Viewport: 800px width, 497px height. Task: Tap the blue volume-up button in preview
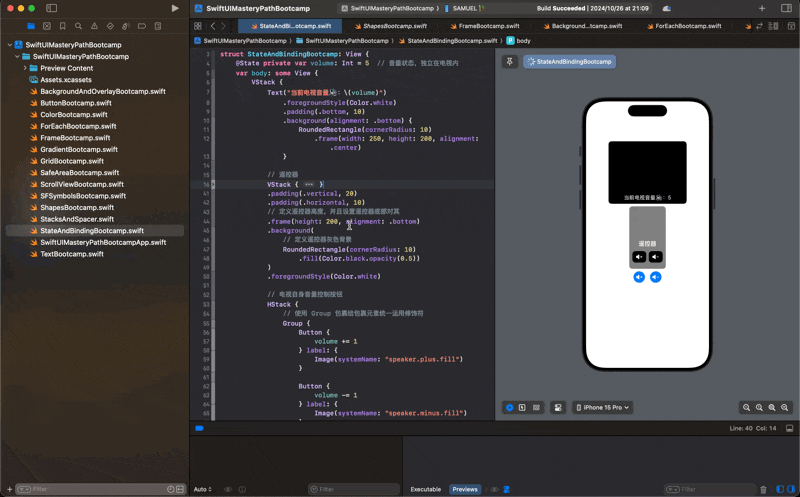click(639, 277)
